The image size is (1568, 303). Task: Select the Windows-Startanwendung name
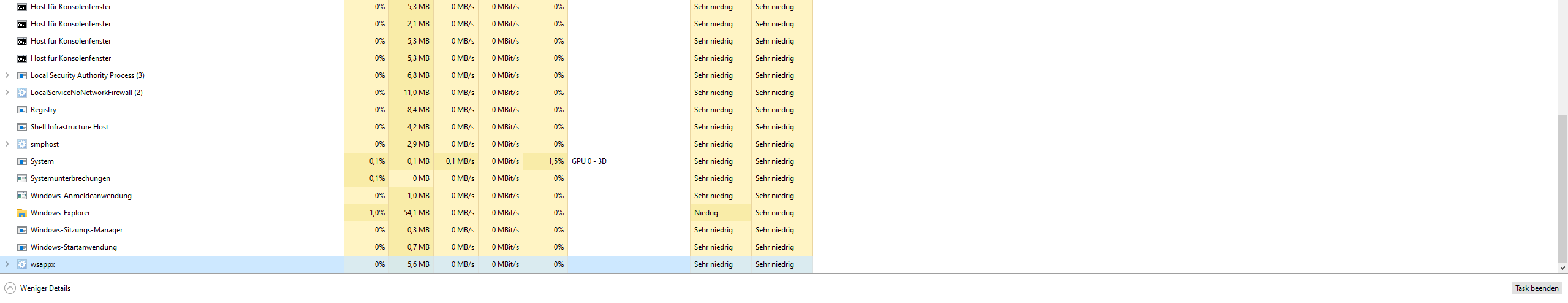(x=74, y=247)
